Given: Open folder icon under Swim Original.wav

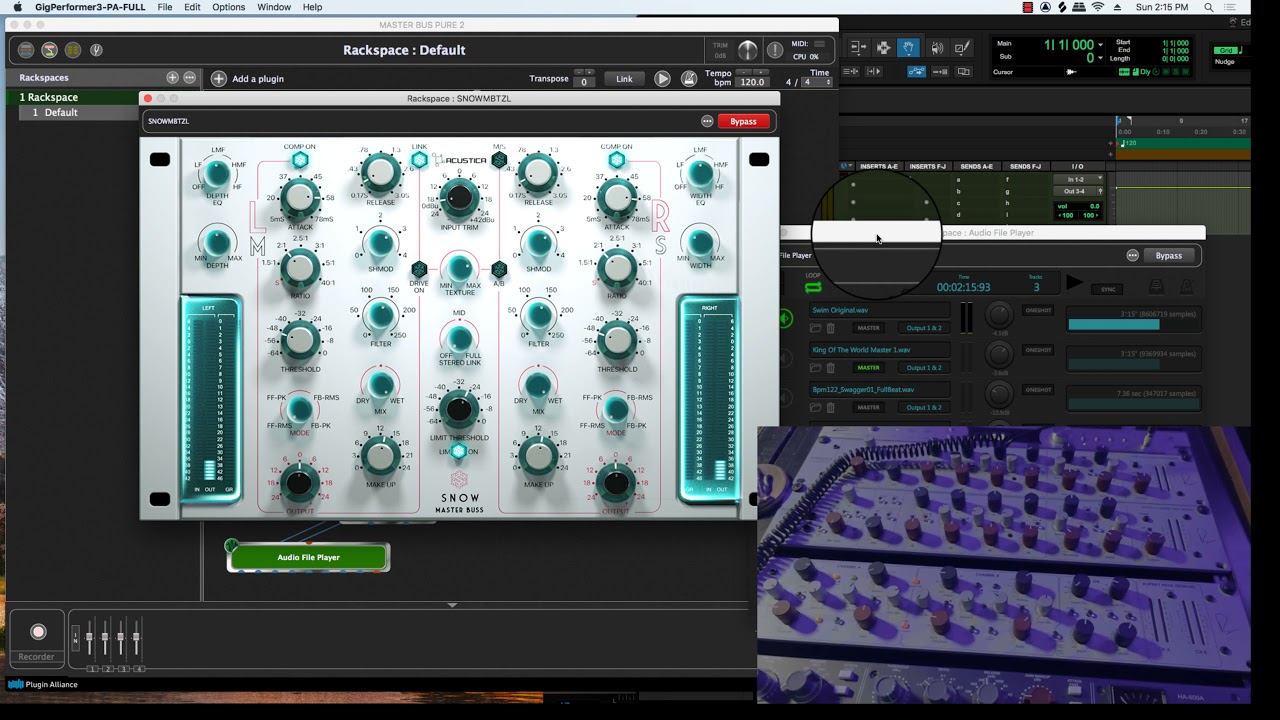Looking at the screenshot, I should (x=815, y=328).
